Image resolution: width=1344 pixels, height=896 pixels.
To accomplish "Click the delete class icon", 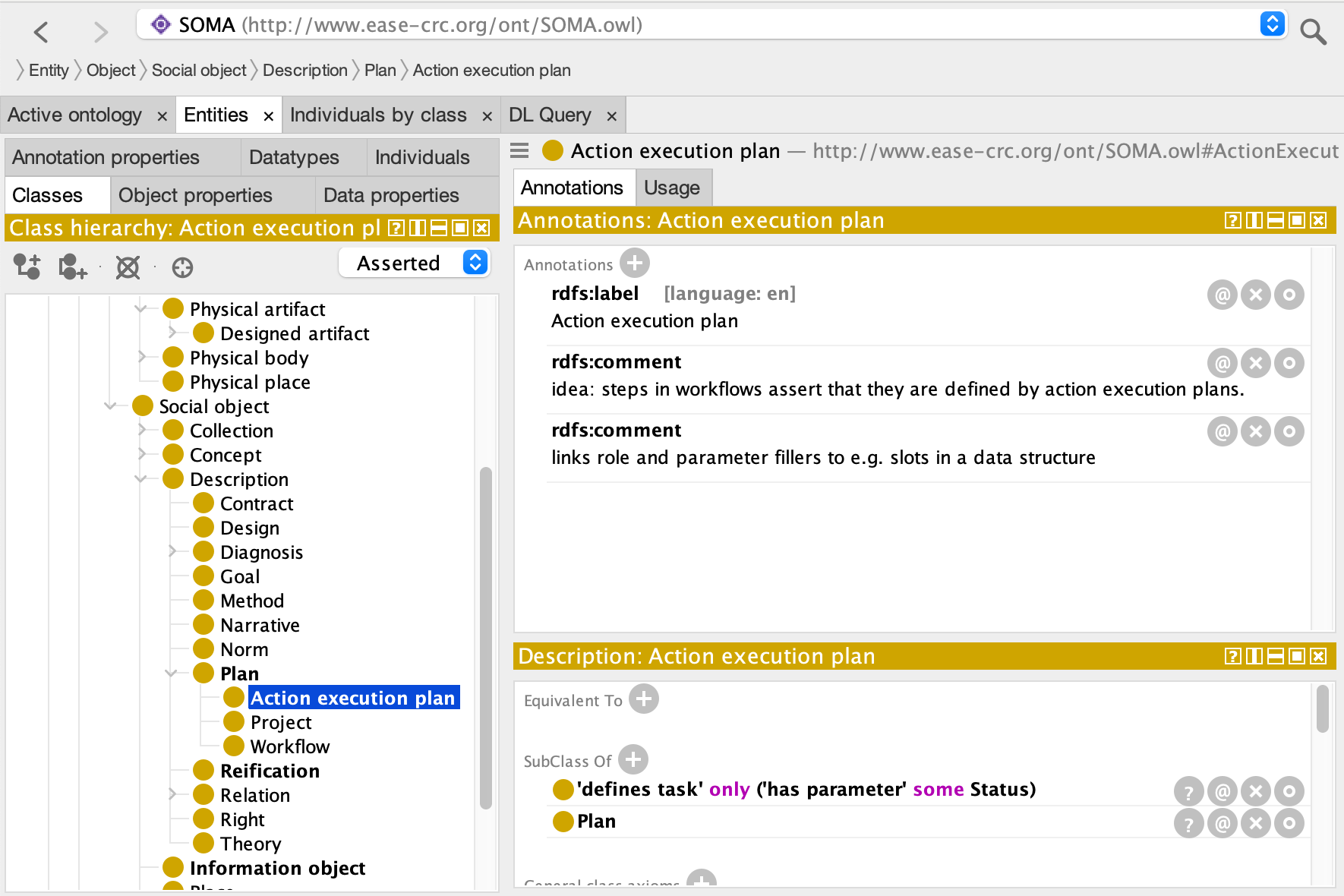I will pos(128,267).
